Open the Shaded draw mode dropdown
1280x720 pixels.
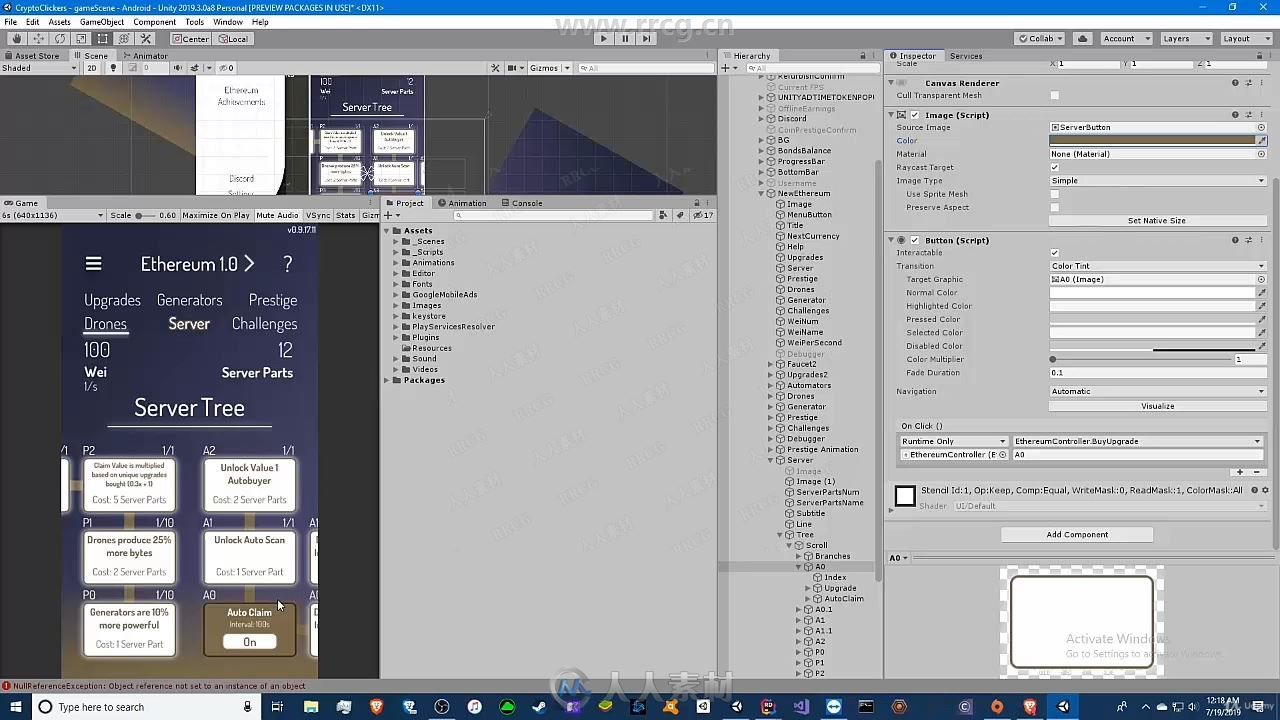(39, 68)
